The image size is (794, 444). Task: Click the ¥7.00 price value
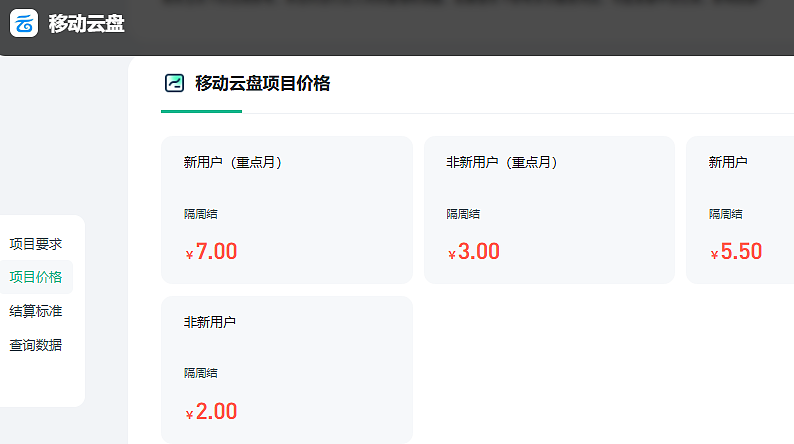211,252
